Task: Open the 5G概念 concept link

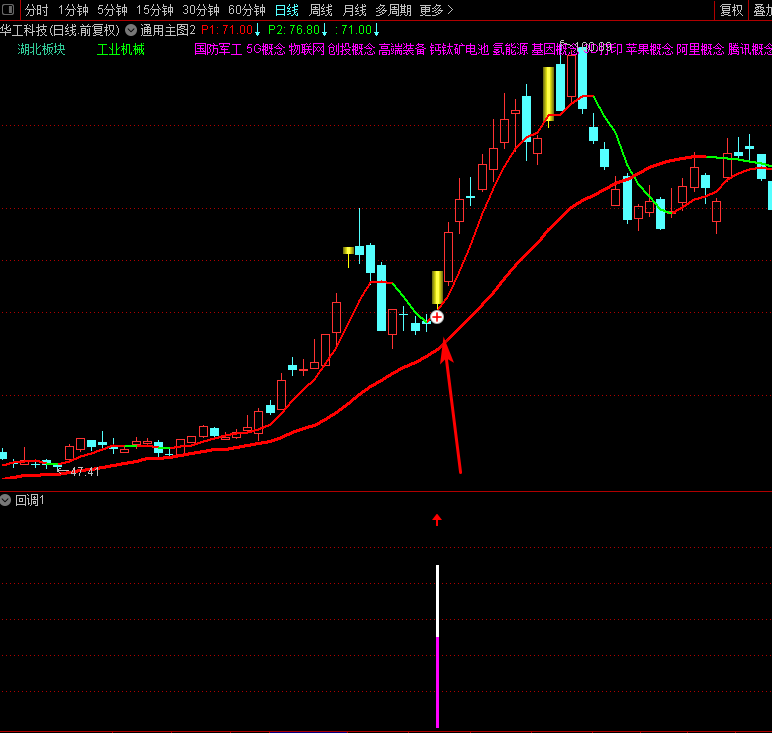Action: pos(266,49)
